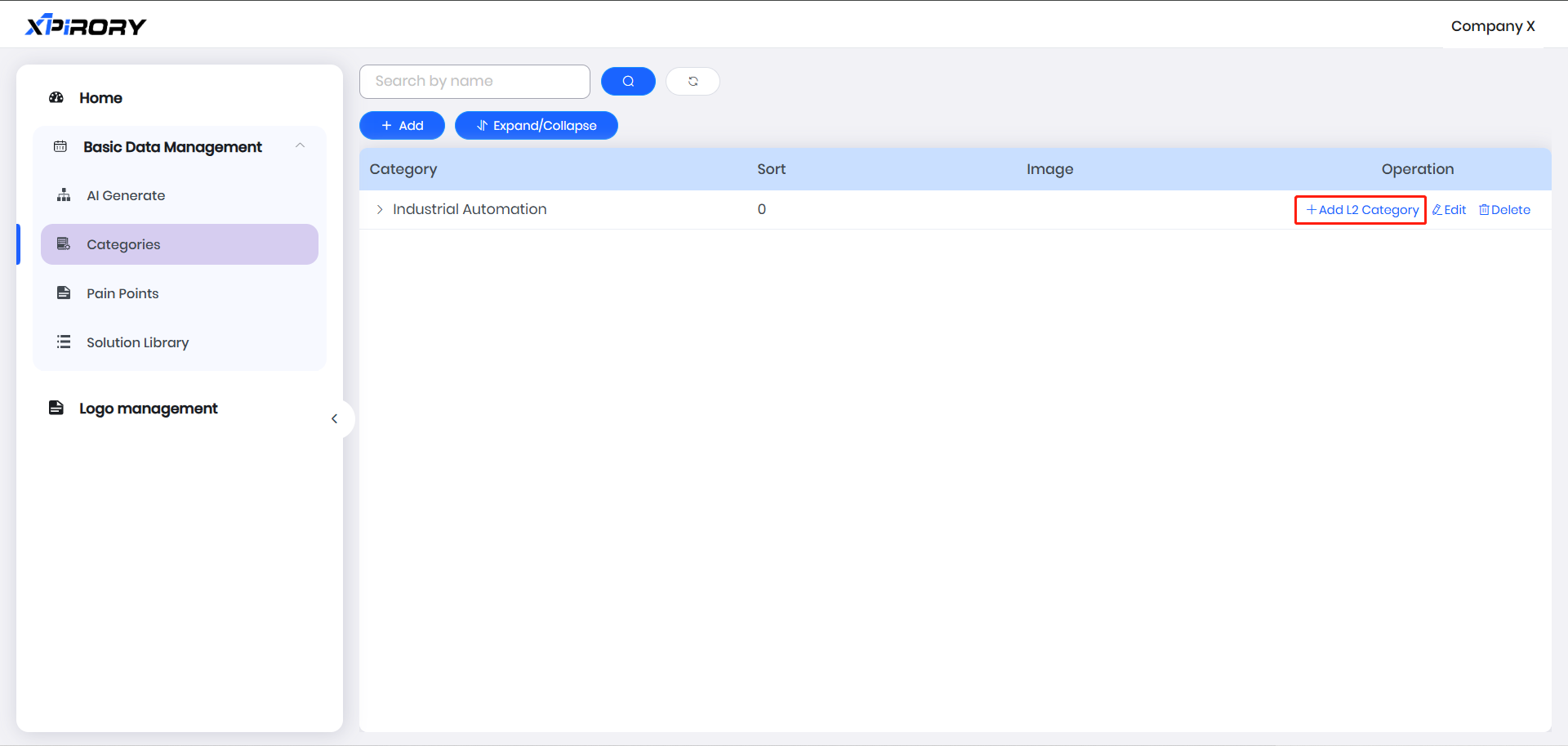
Task: Click the AI Generate hierarchy icon
Action: [64, 195]
